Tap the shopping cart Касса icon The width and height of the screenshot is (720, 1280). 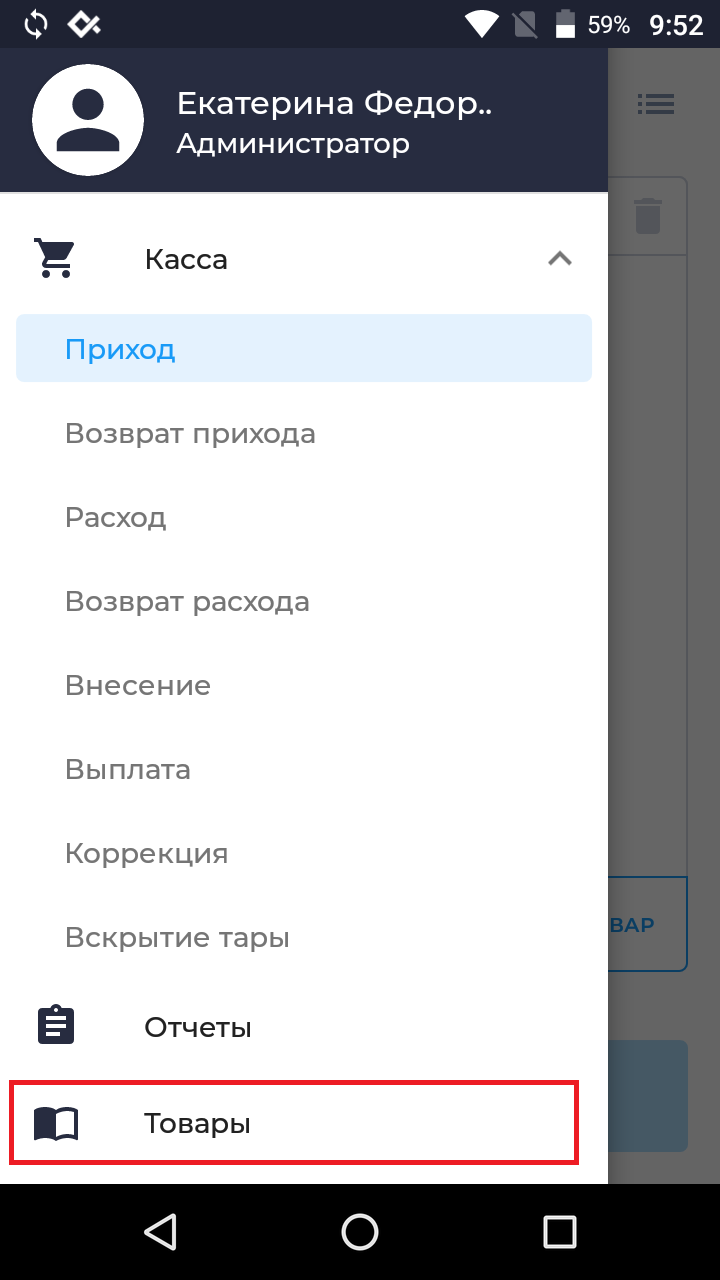pyautogui.click(x=54, y=258)
